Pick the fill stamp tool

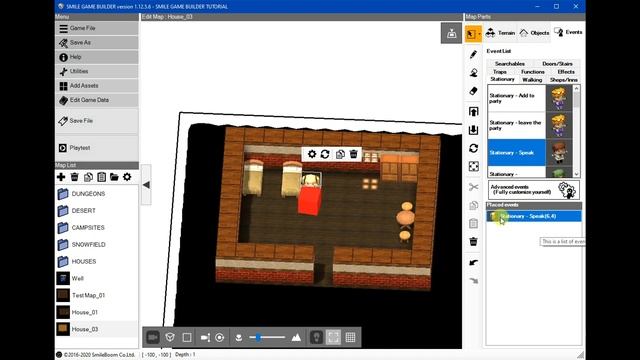click(473, 73)
